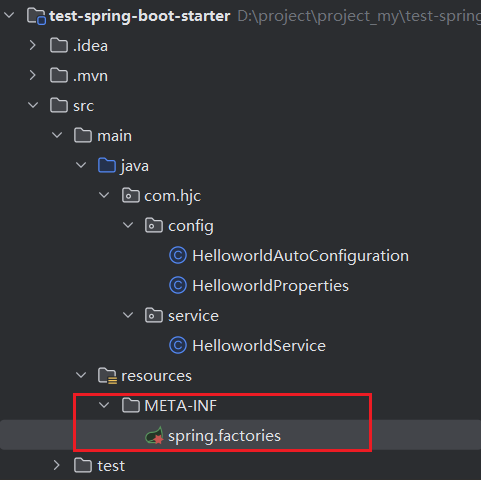Select HelloworldAutoConfiguration class name

pos(300,256)
